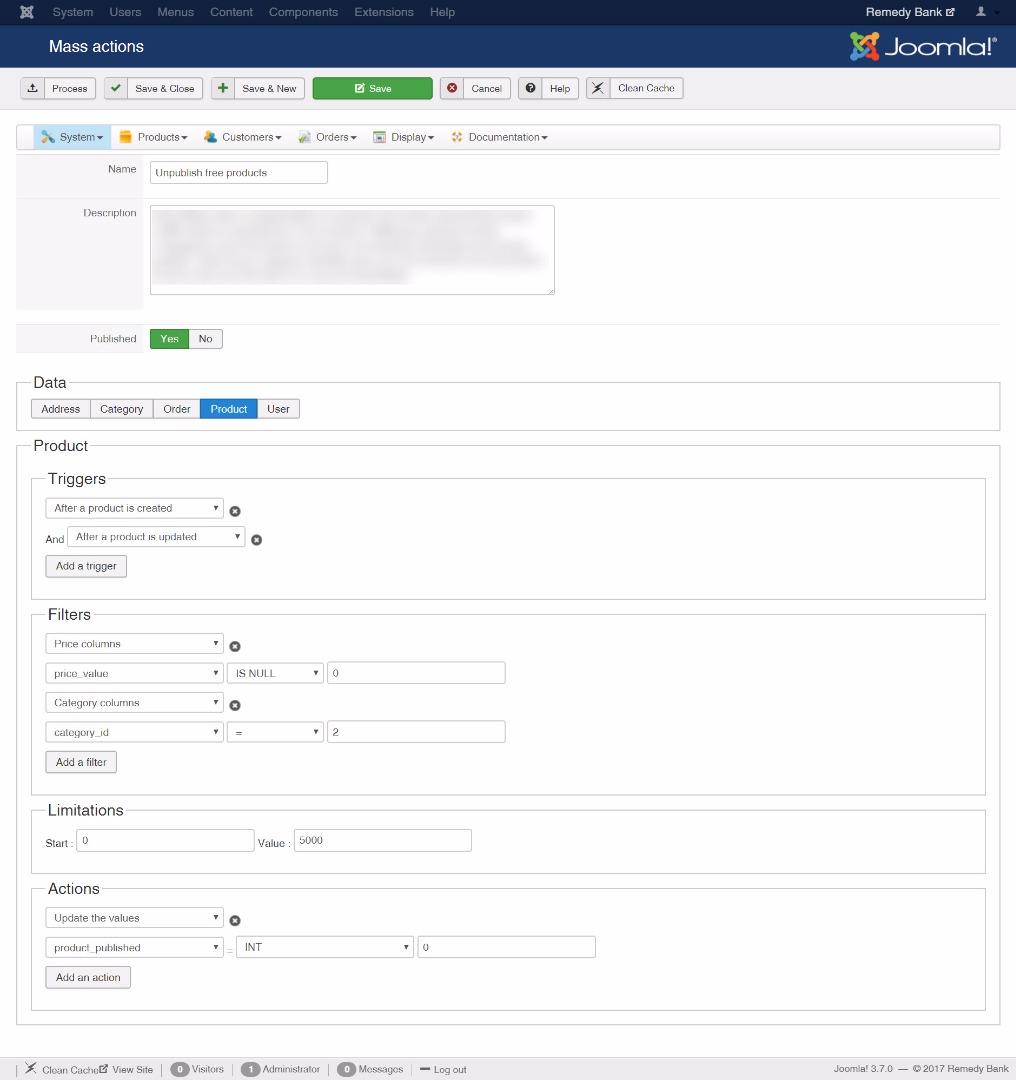Open the price_value column dropdown
1016x1080 pixels.
pyautogui.click(x=134, y=674)
